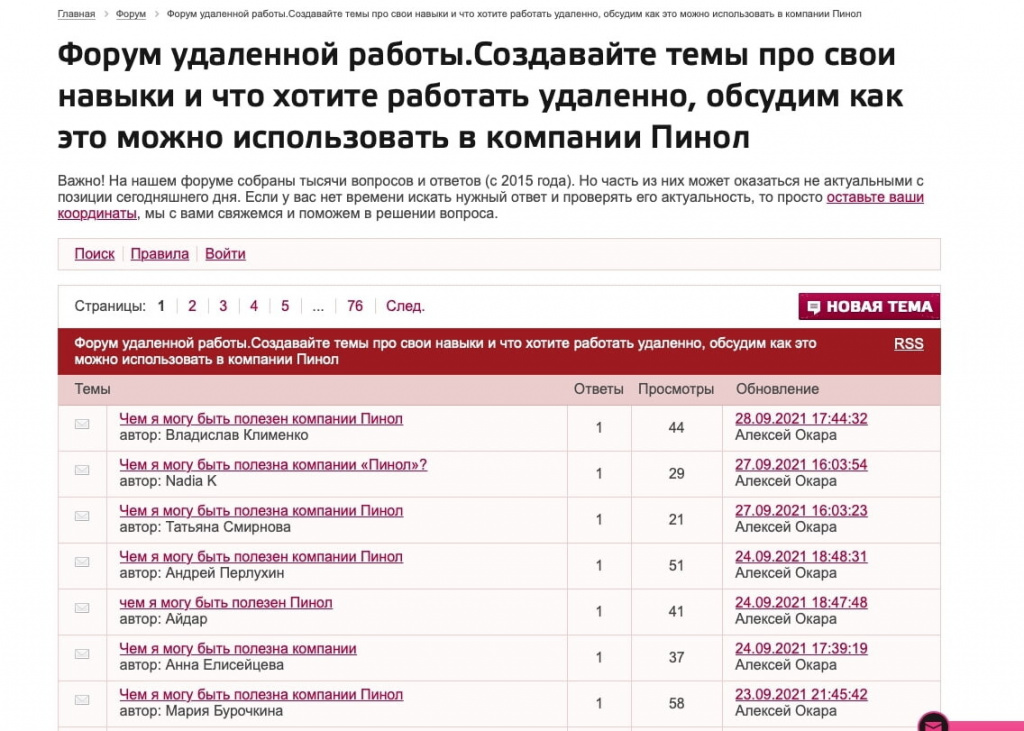Image resolution: width=1024 pixels, height=731 pixels.
Task: Open the Поиск menu item
Action: [94, 254]
